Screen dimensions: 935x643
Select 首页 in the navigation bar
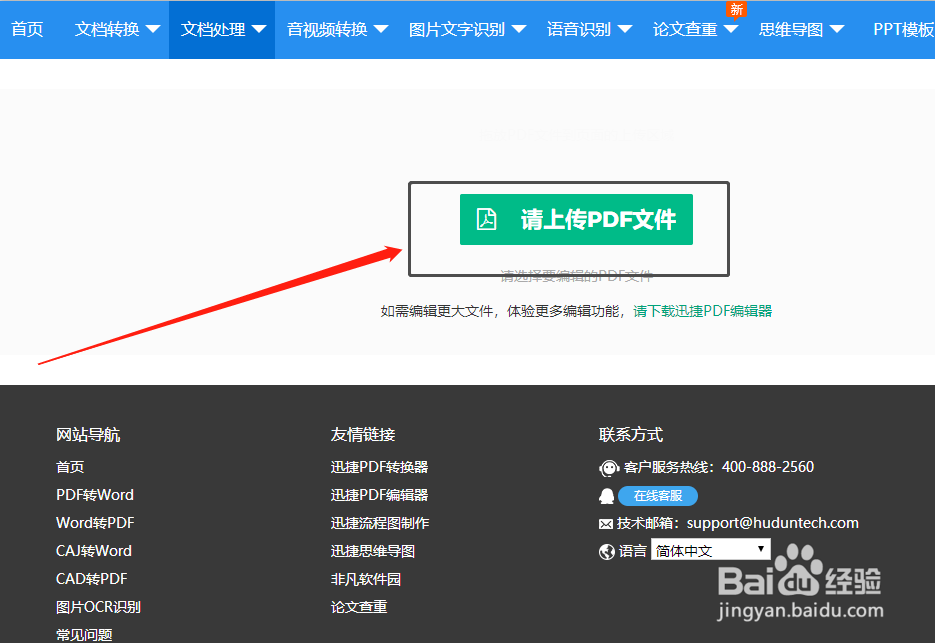pyautogui.click(x=27, y=29)
